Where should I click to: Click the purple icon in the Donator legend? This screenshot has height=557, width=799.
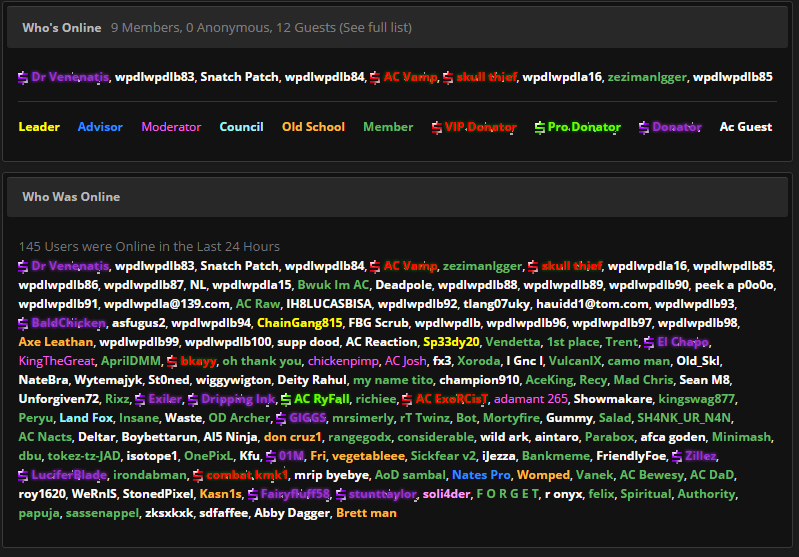tap(644, 127)
